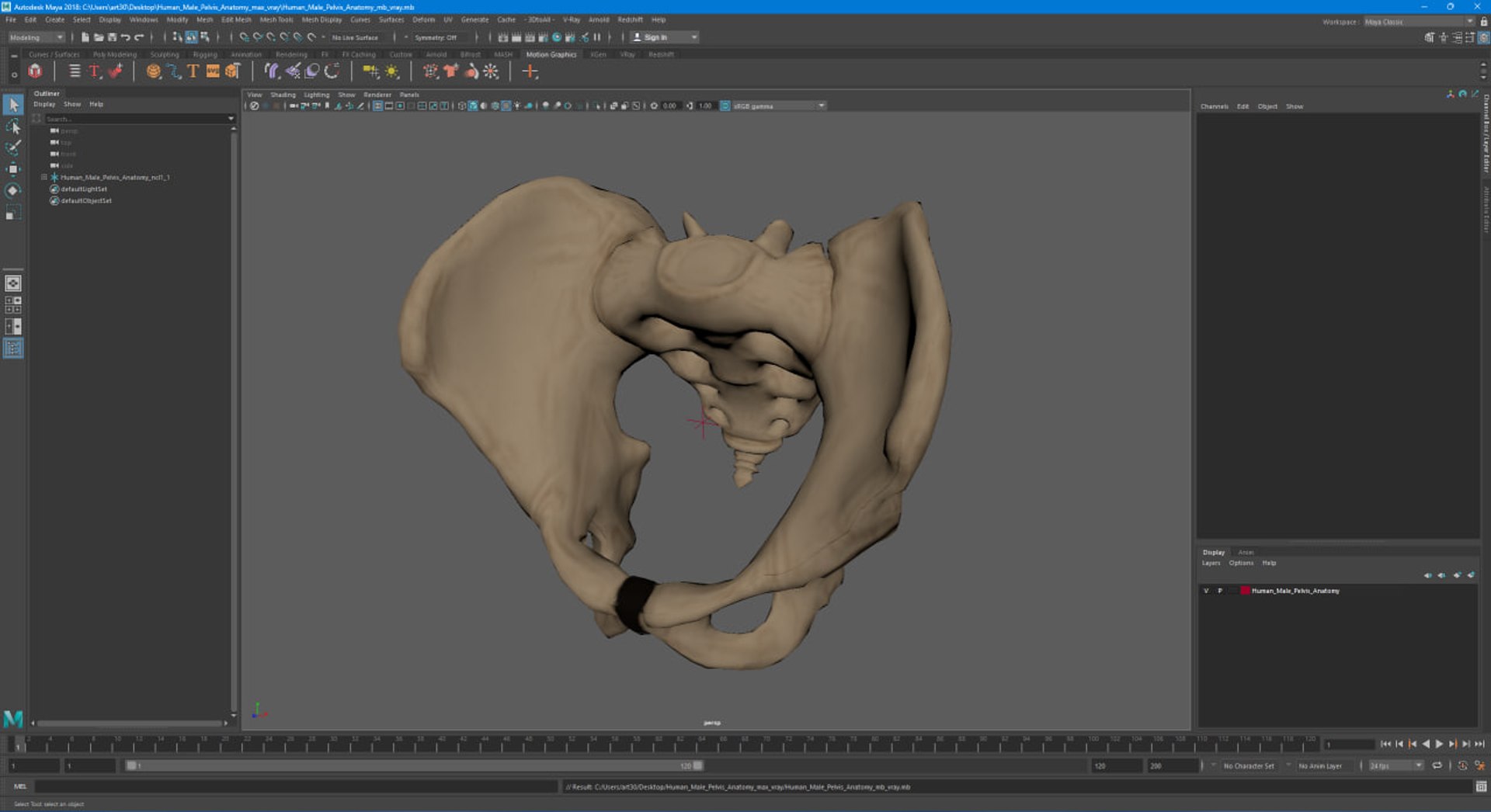Click the MASH network red cube shelf icon

[x=35, y=71]
